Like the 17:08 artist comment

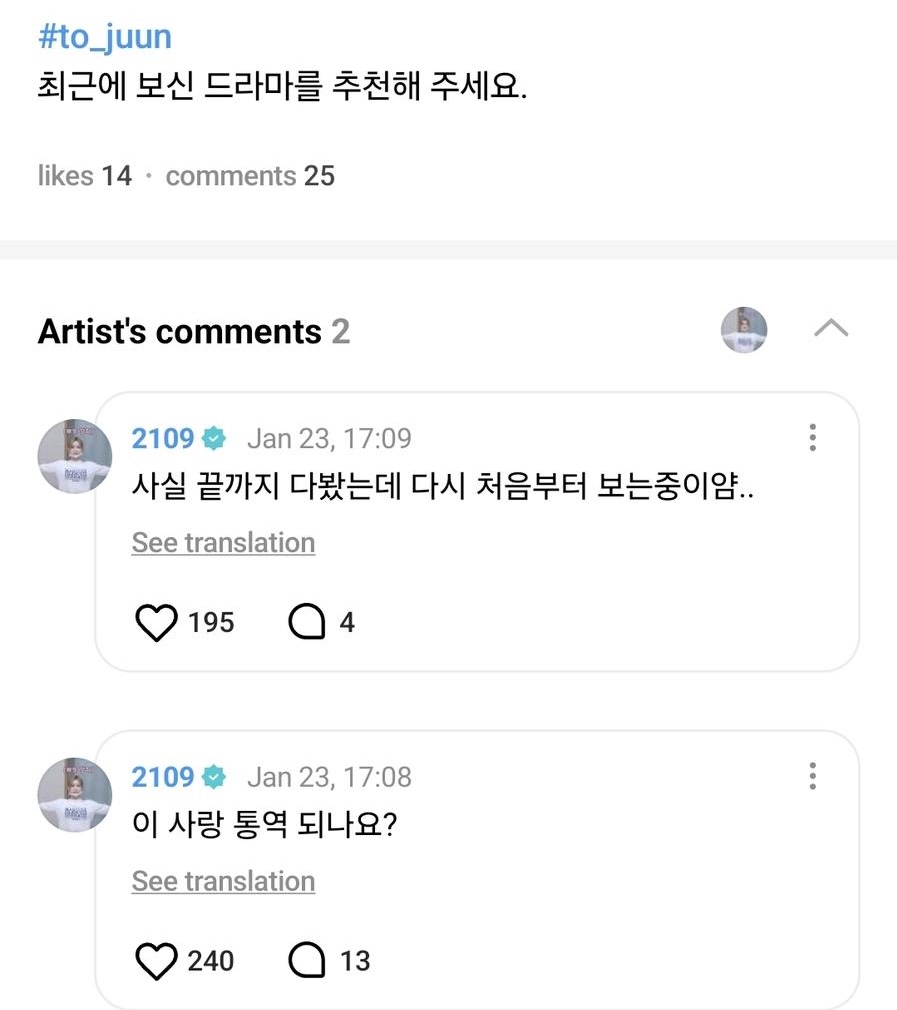(x=155, y=961)
